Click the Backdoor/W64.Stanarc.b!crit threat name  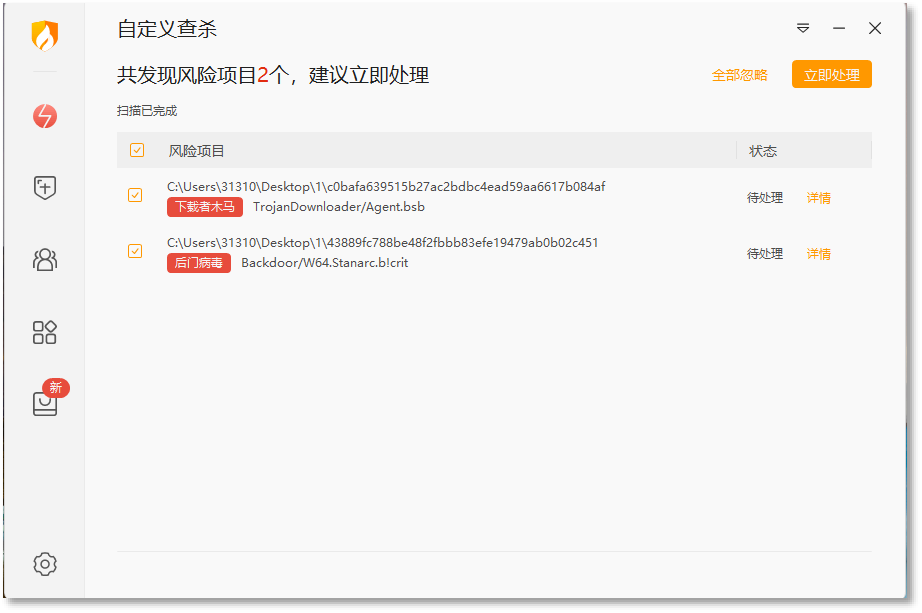pyautogui.click(x=325, y=263)
